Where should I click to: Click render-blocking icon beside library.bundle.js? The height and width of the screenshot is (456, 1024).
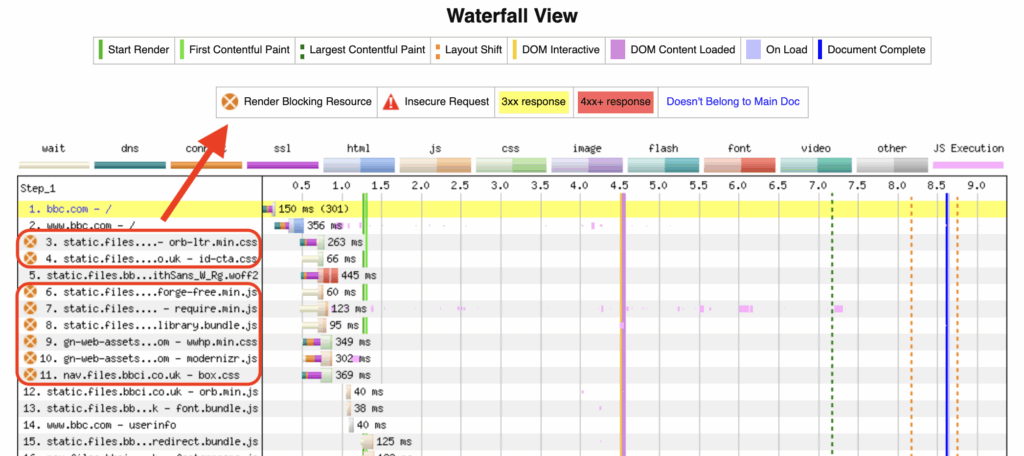point(29,325)
